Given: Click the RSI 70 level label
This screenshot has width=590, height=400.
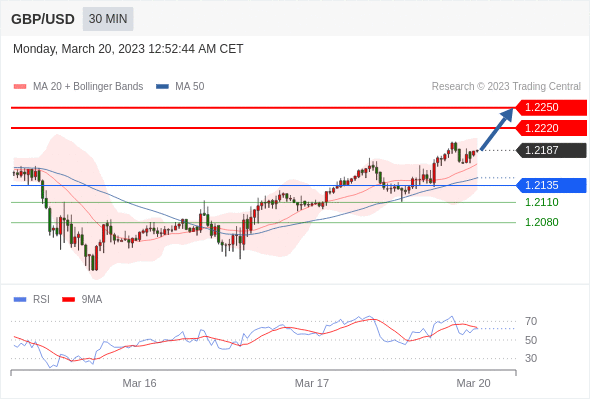Looking at the screenshot, I should [531, 321].
